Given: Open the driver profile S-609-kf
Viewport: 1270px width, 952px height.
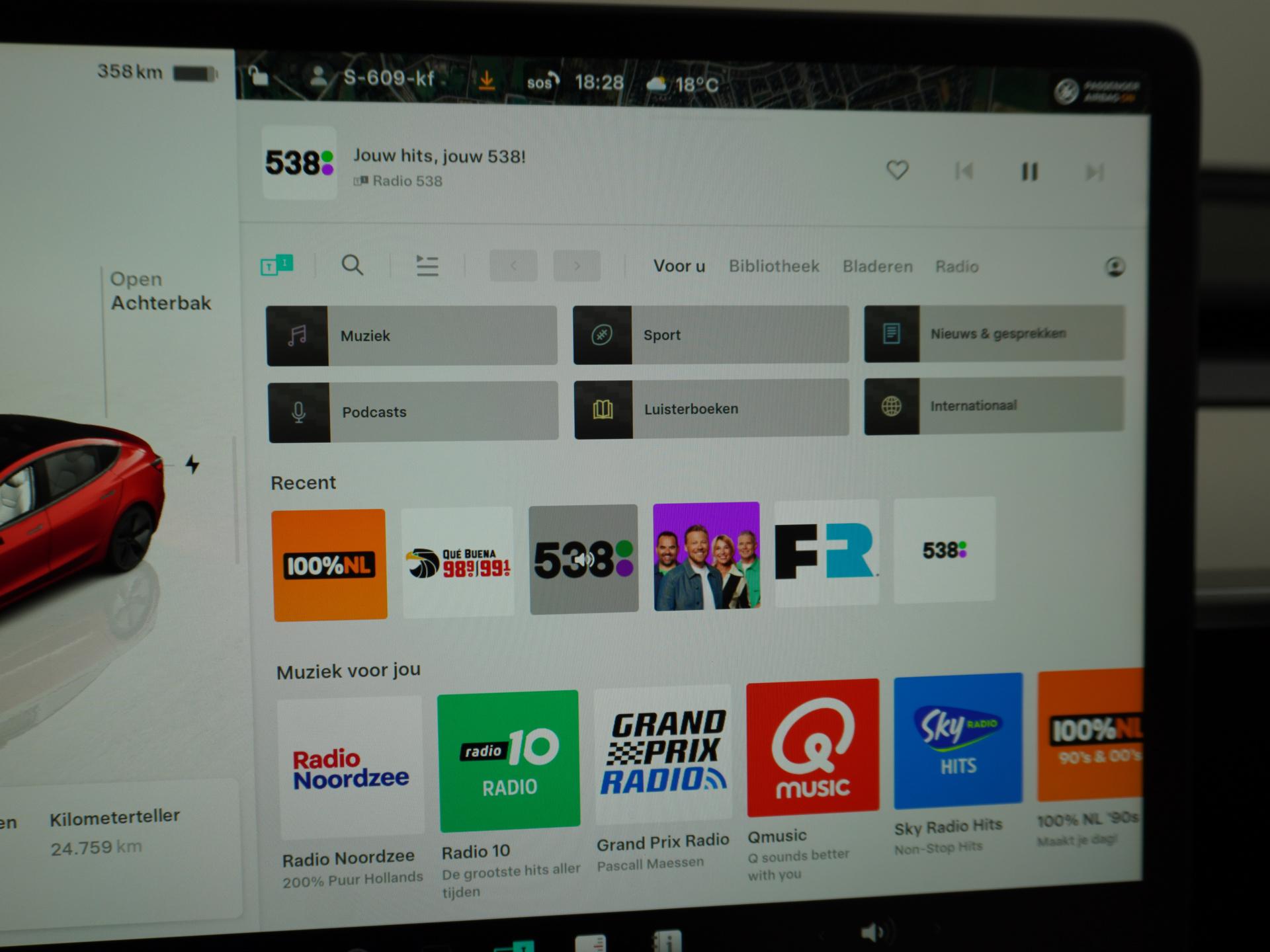Looking at the screenshot, I should [372, 78].
